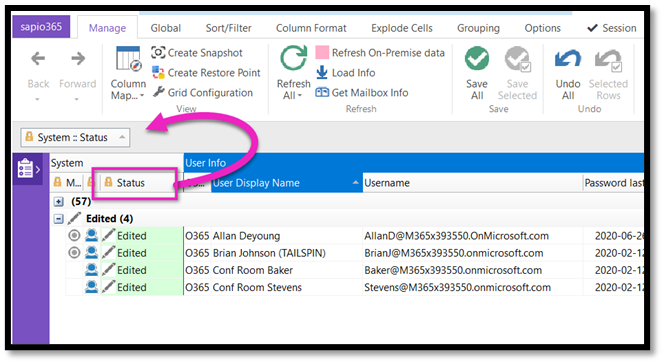The height and width of the screenshot is (363, 663).
Task: Click the User Info group header
Action: tap(414, 163)
